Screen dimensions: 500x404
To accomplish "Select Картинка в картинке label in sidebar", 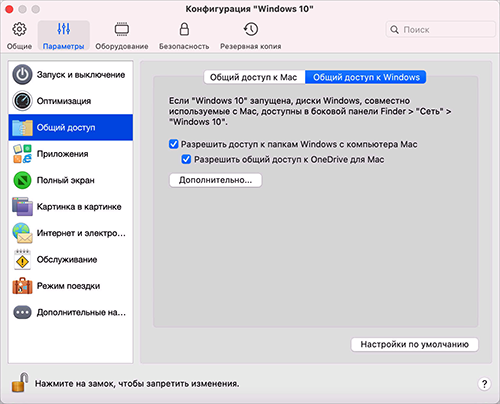I will [x=79, y=207].
